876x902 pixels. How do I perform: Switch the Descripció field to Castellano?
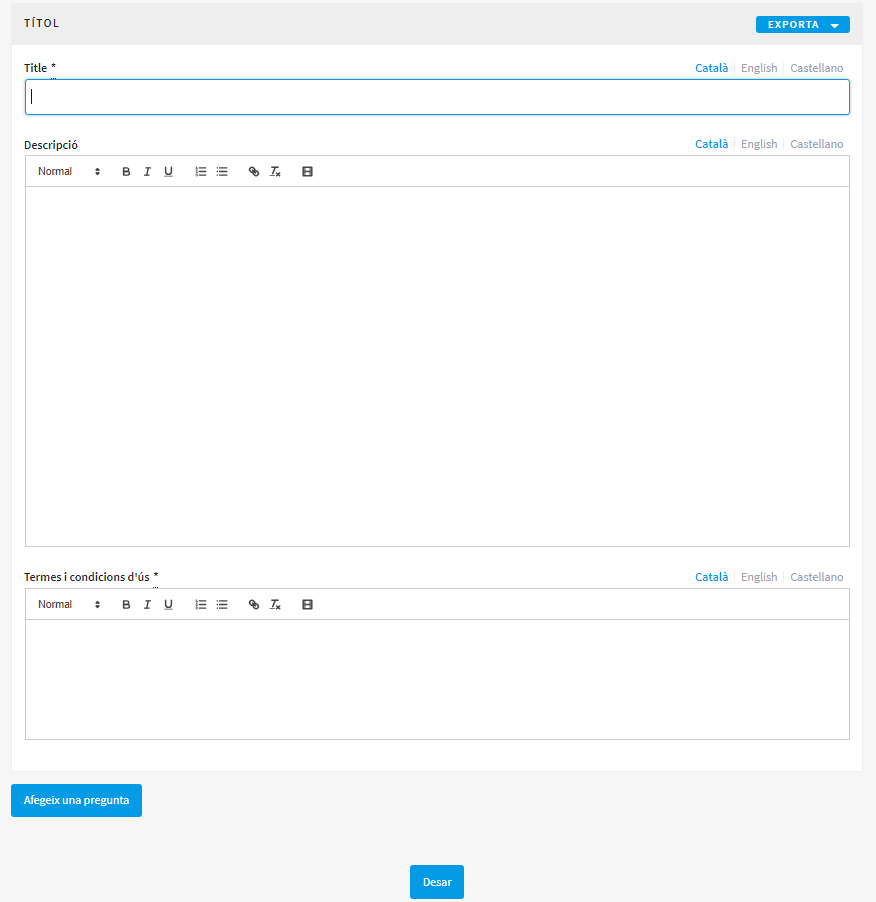816,144
